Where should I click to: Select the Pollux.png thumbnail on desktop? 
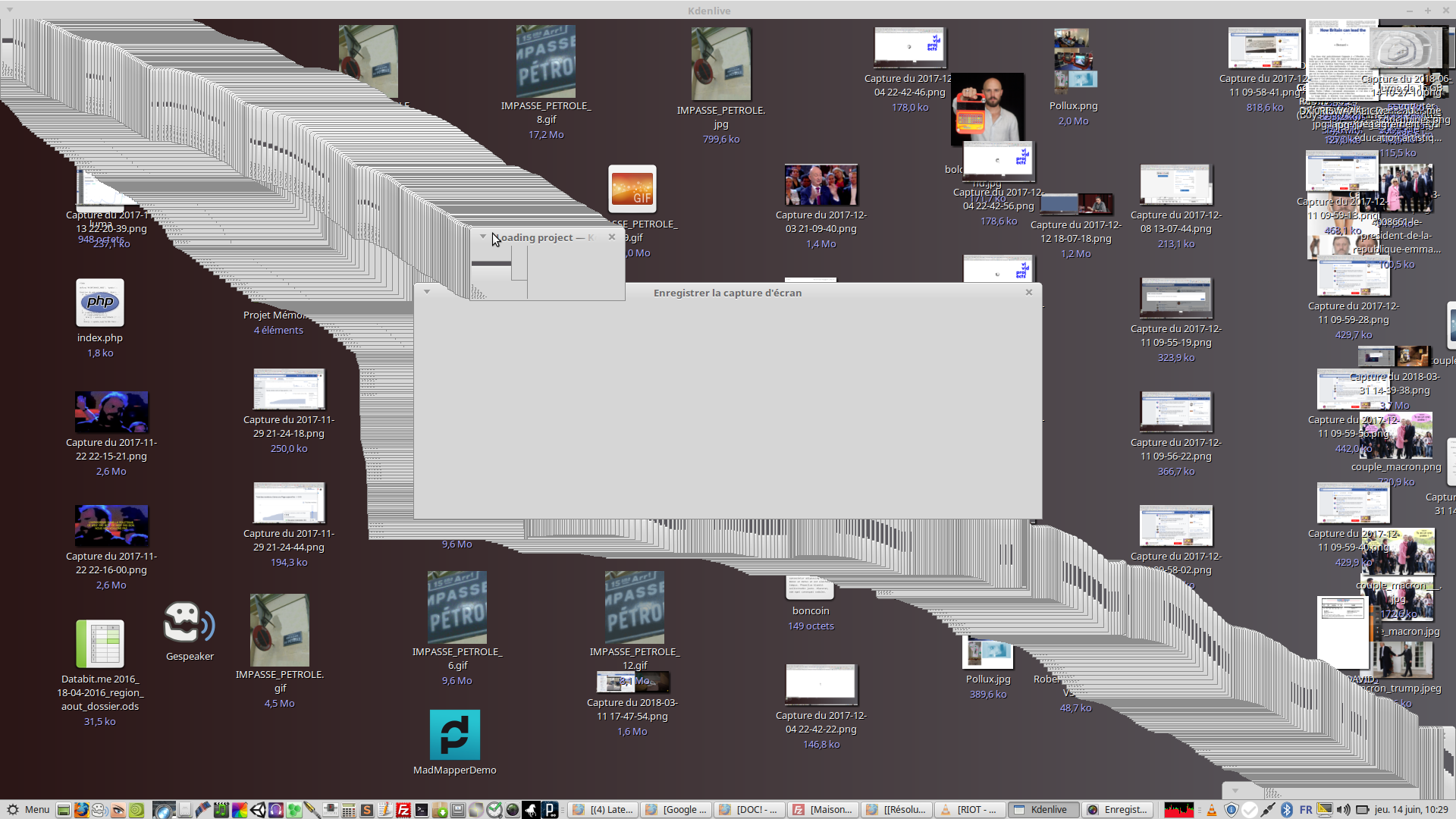coord(1073,59)
